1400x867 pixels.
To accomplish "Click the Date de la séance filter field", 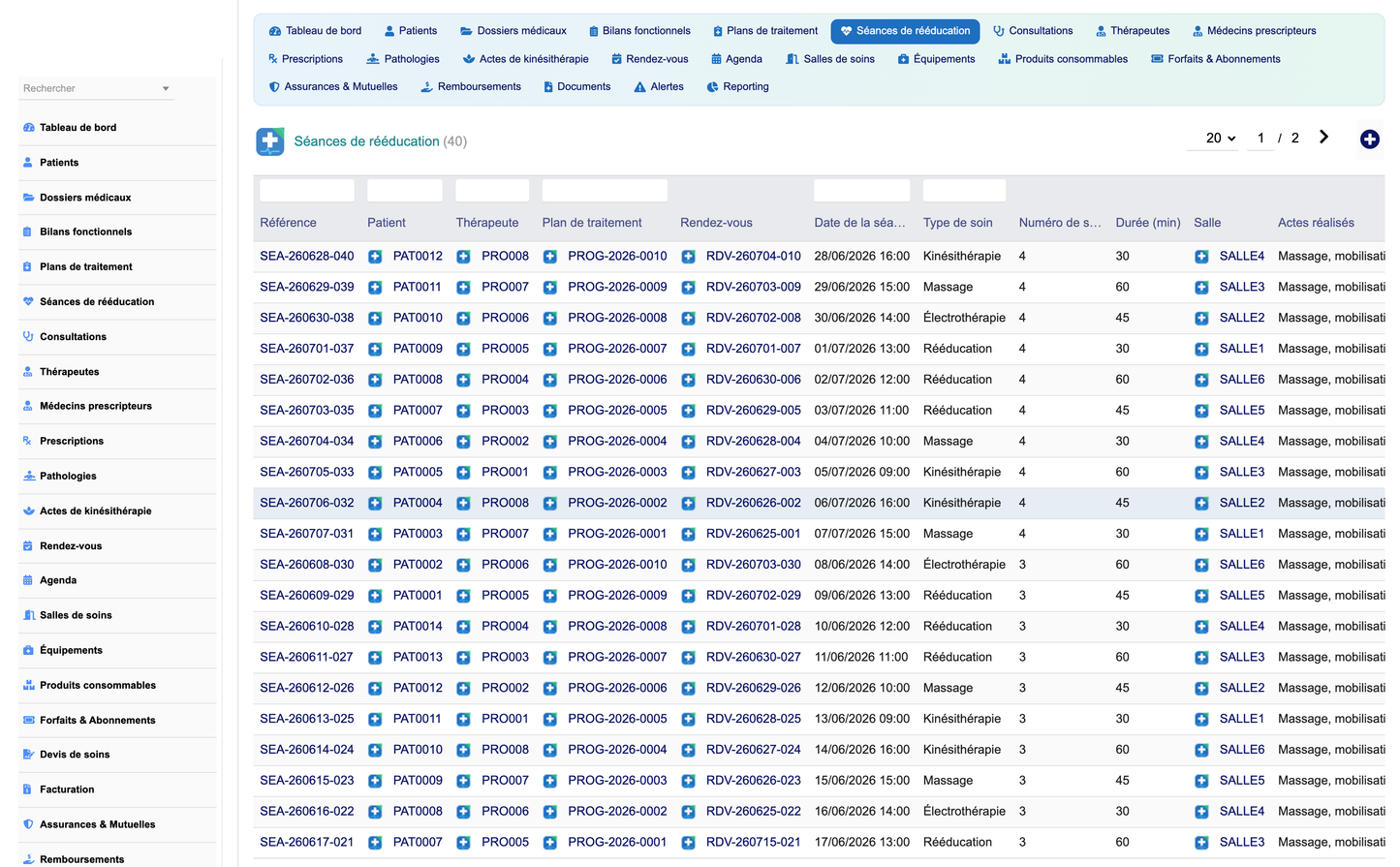I will click(x=861, y=191).
